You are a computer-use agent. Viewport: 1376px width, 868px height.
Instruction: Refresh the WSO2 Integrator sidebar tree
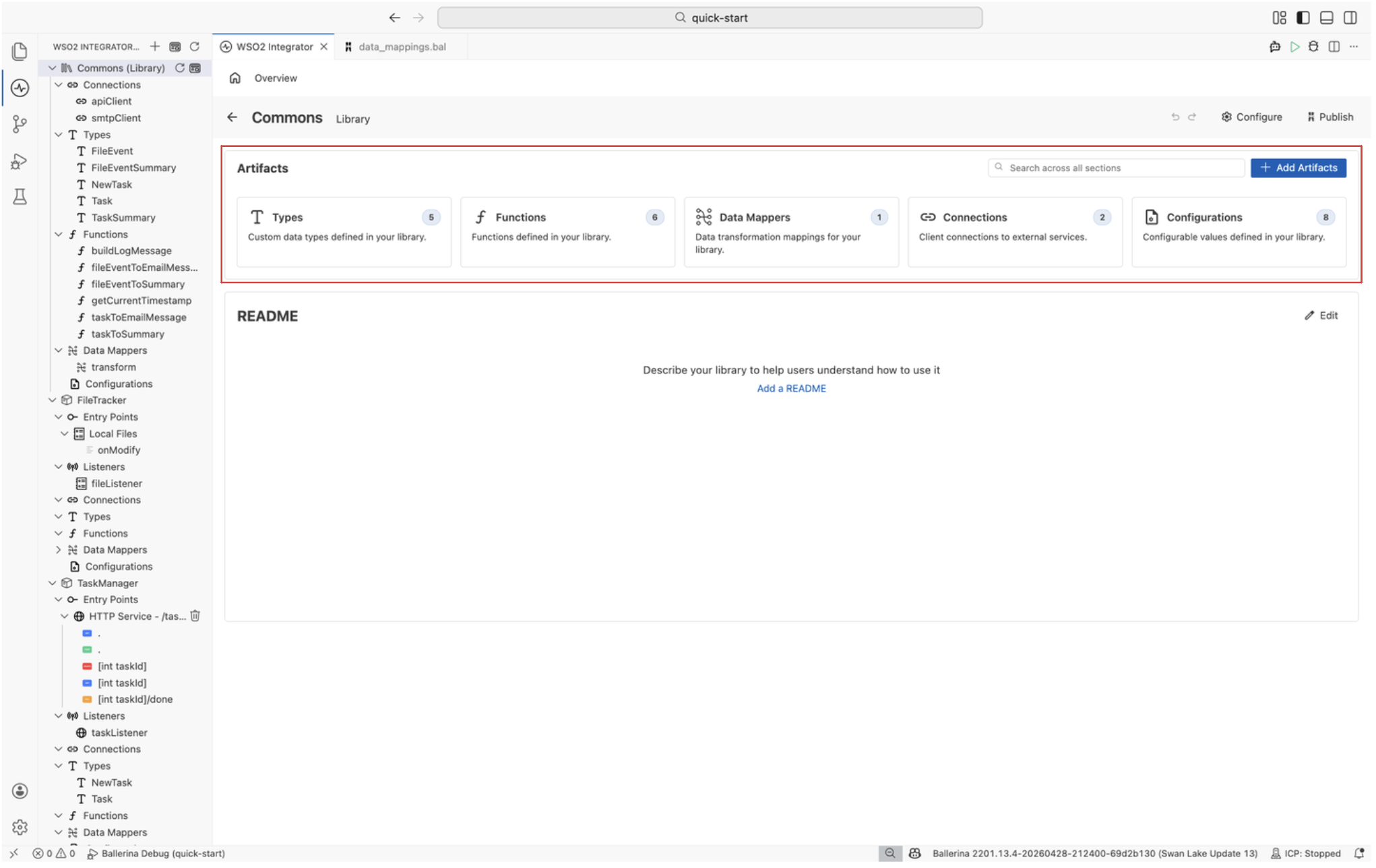195,46
